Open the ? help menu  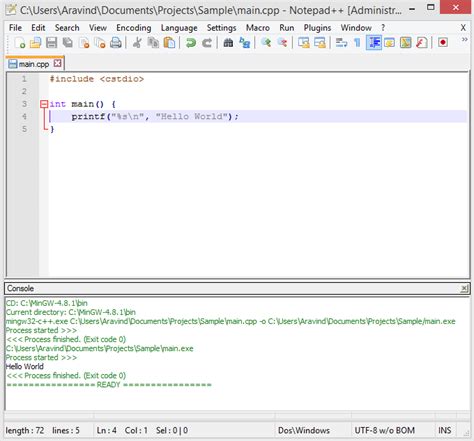pos(383,28)
